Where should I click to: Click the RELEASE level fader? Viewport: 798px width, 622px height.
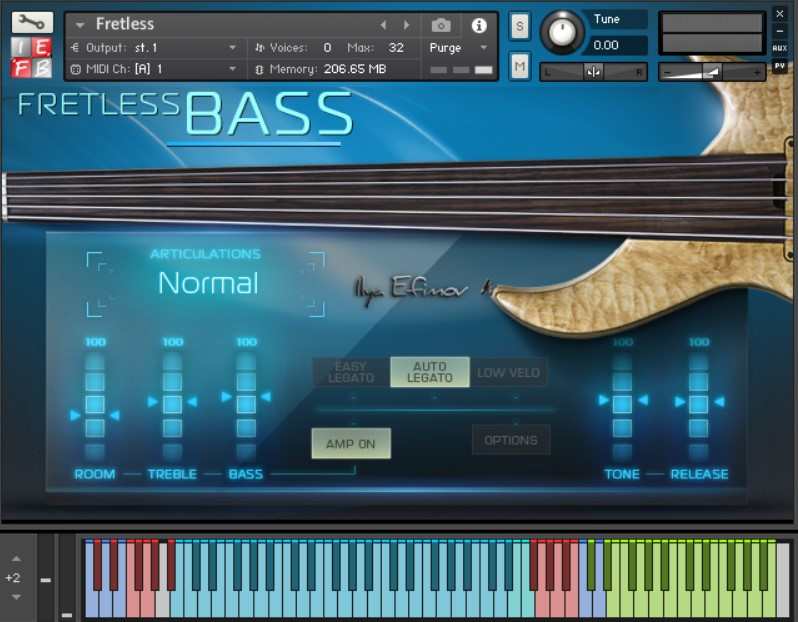(699, 404)
